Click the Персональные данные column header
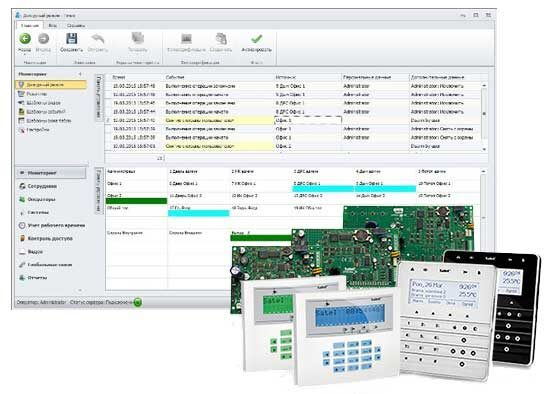This screenshot has height=394, width=548. 375,77
